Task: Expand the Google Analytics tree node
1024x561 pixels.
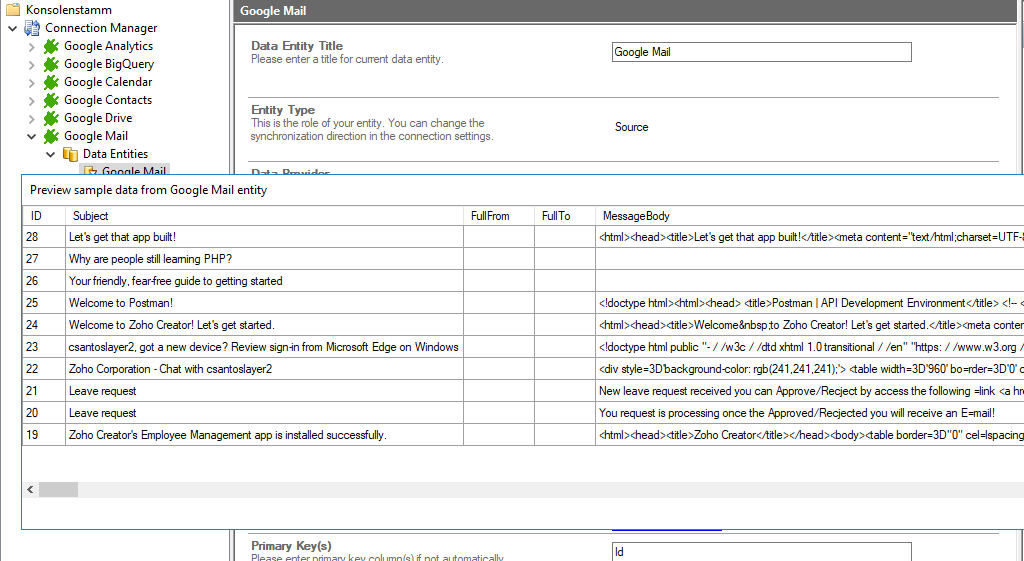Action: click(x=31, y=46)
